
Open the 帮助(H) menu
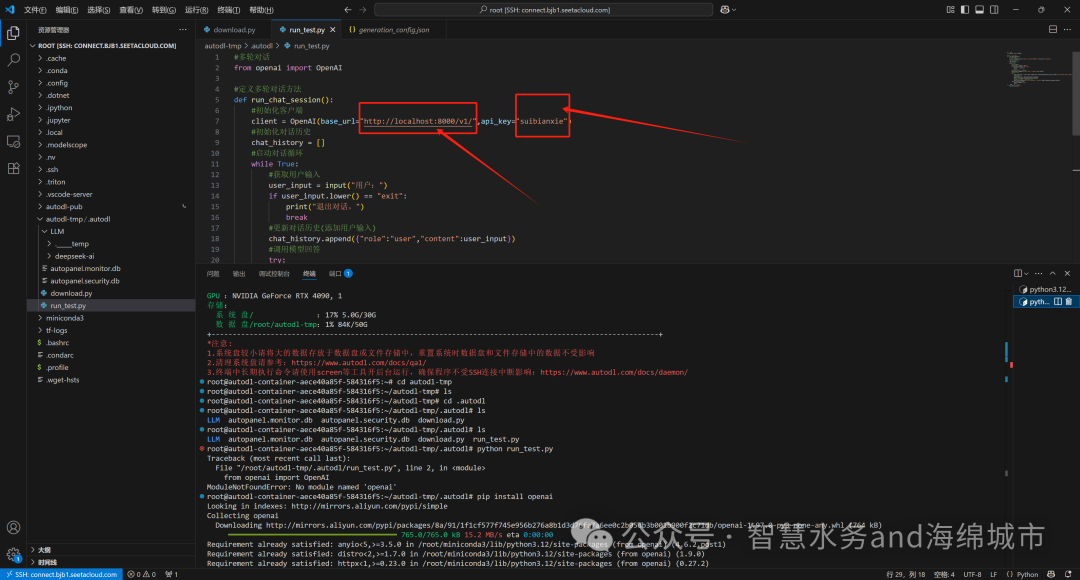coord(261,10)
